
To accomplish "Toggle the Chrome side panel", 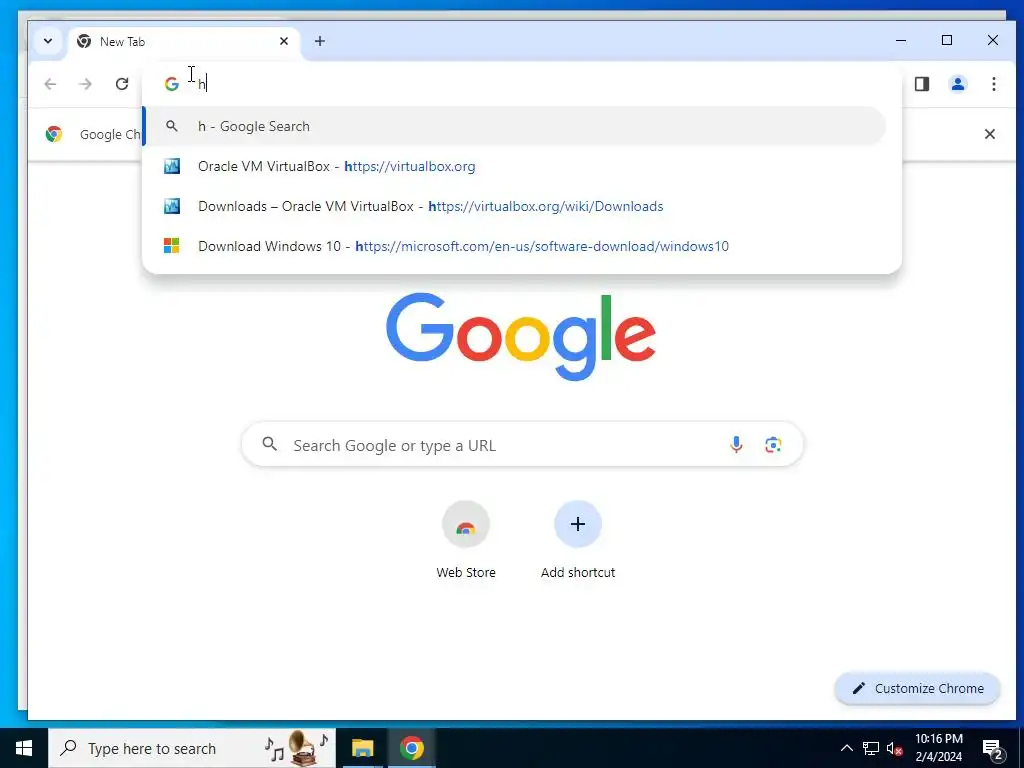I will (x=921, y=84).
